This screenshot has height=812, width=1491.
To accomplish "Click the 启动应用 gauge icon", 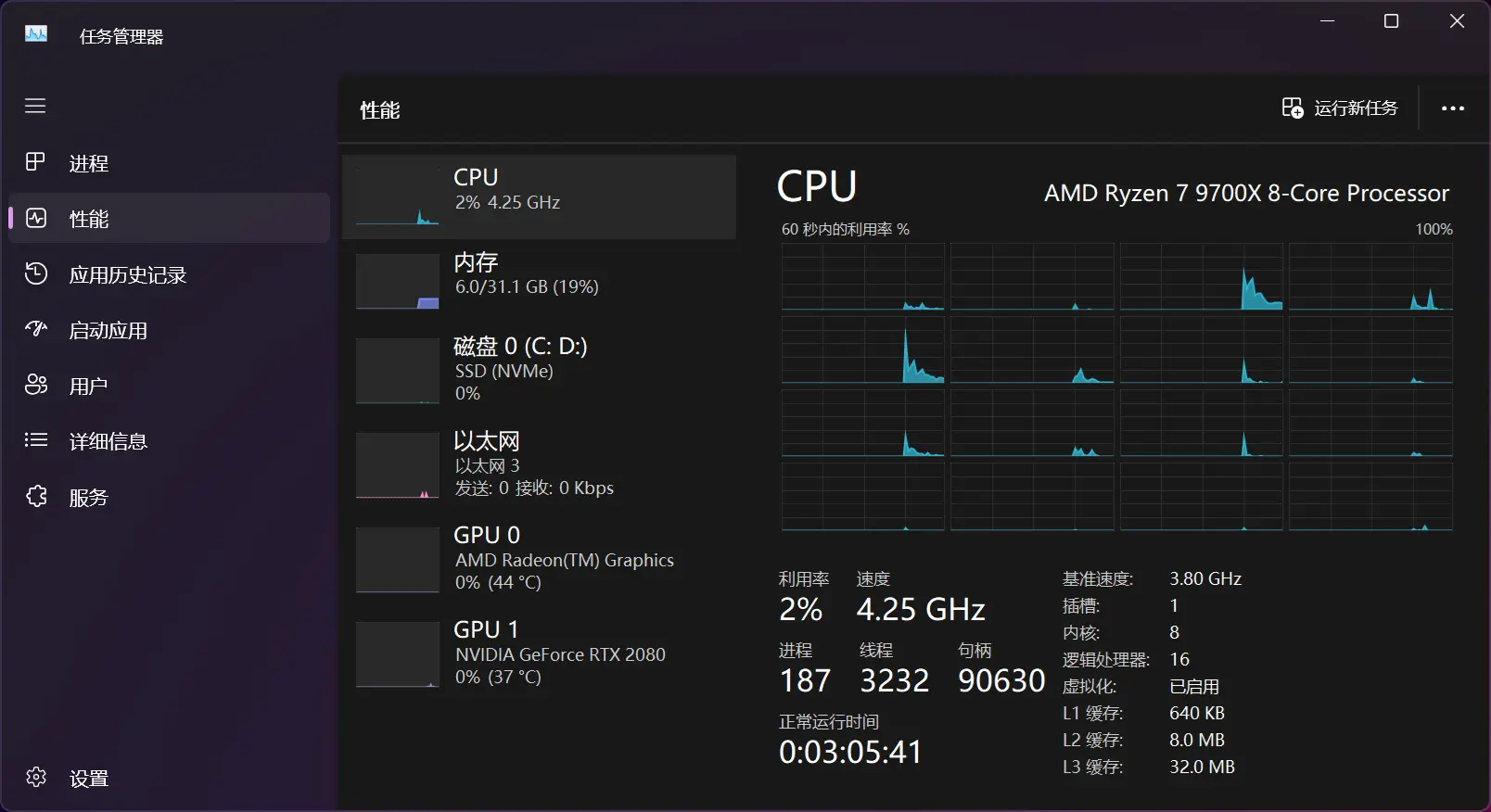I will [36, 329].
